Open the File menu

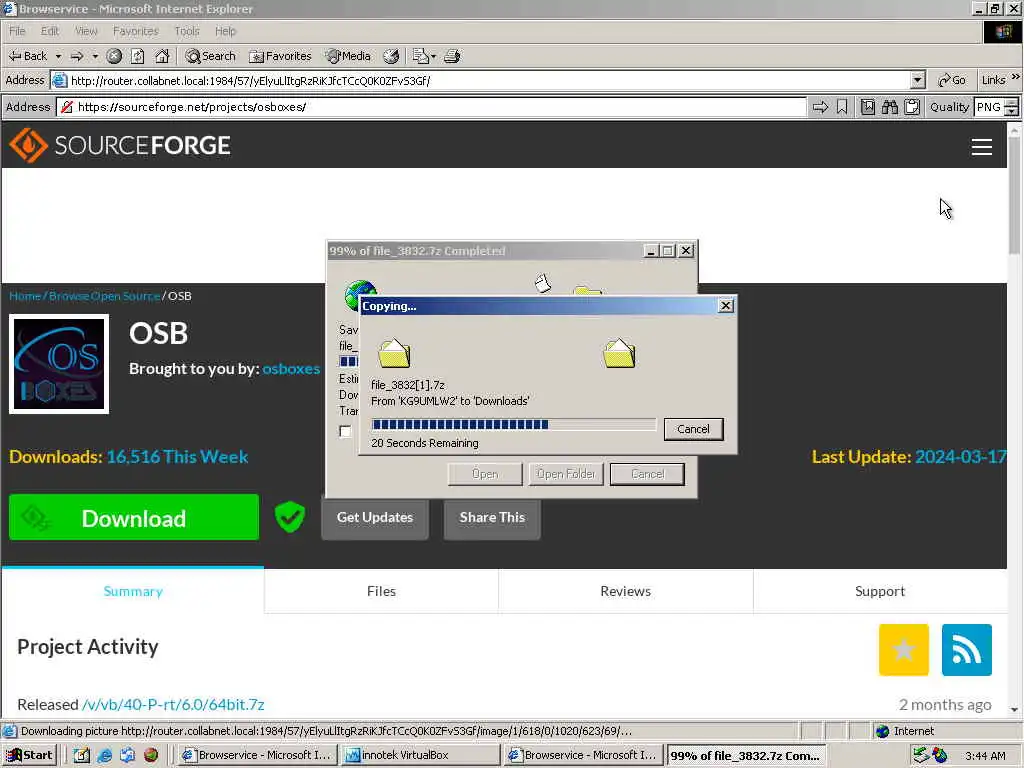17,31
